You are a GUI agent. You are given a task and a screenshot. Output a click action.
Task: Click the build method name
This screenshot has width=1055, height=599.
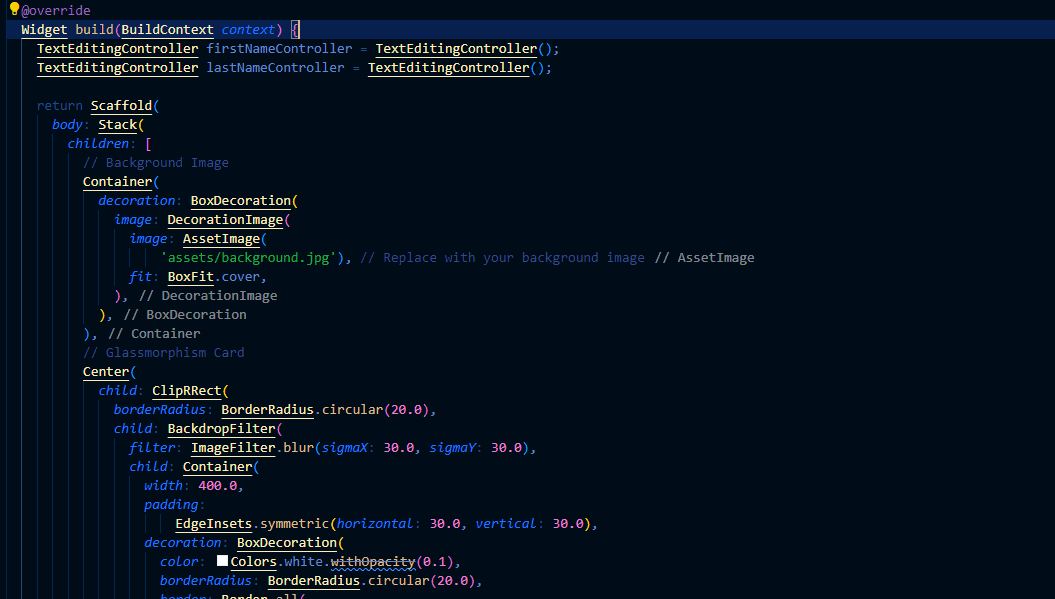(x=94, y=30)
